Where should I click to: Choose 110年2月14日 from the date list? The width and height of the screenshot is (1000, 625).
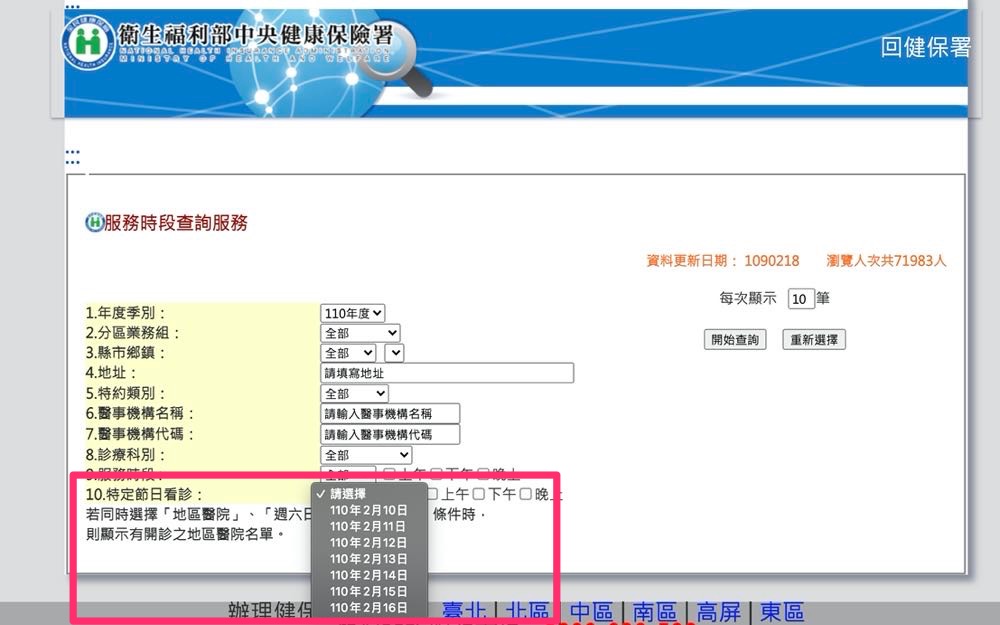click(369, 575)
